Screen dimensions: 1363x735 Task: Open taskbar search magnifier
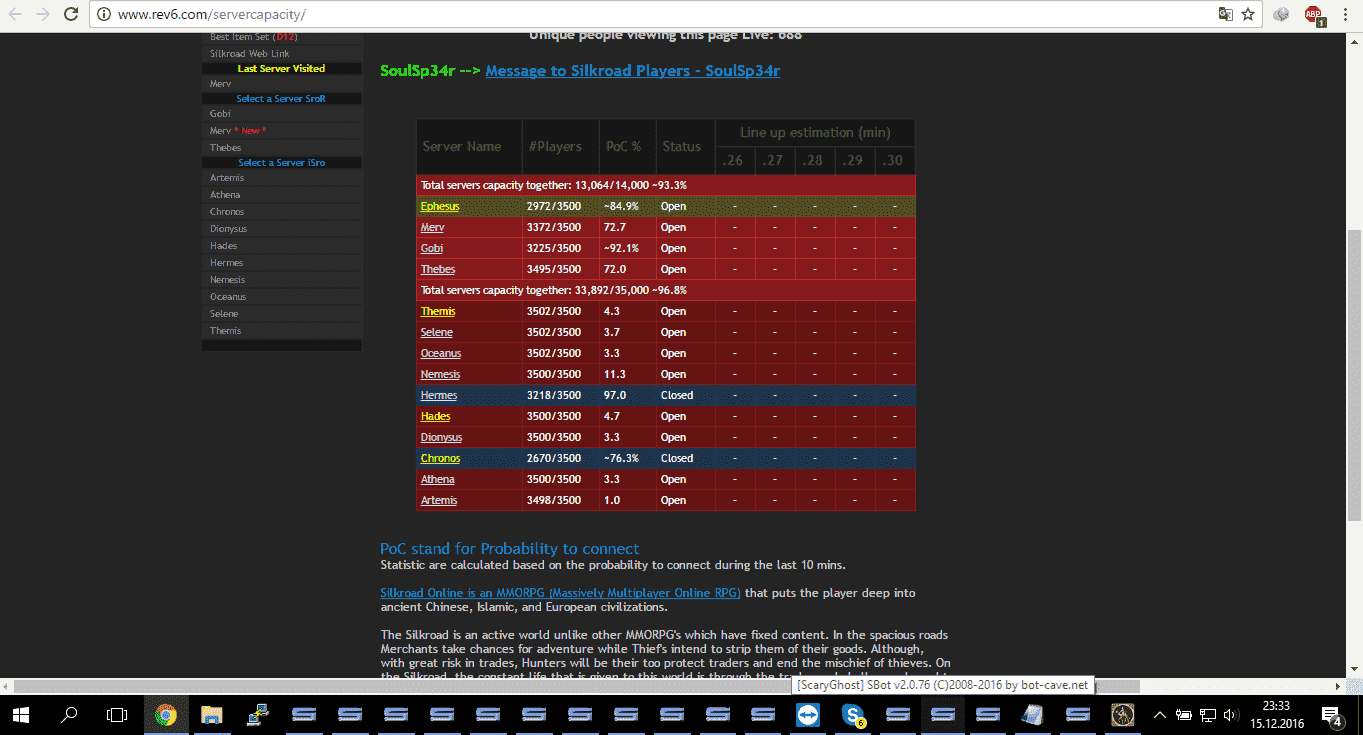click(70, 716)
